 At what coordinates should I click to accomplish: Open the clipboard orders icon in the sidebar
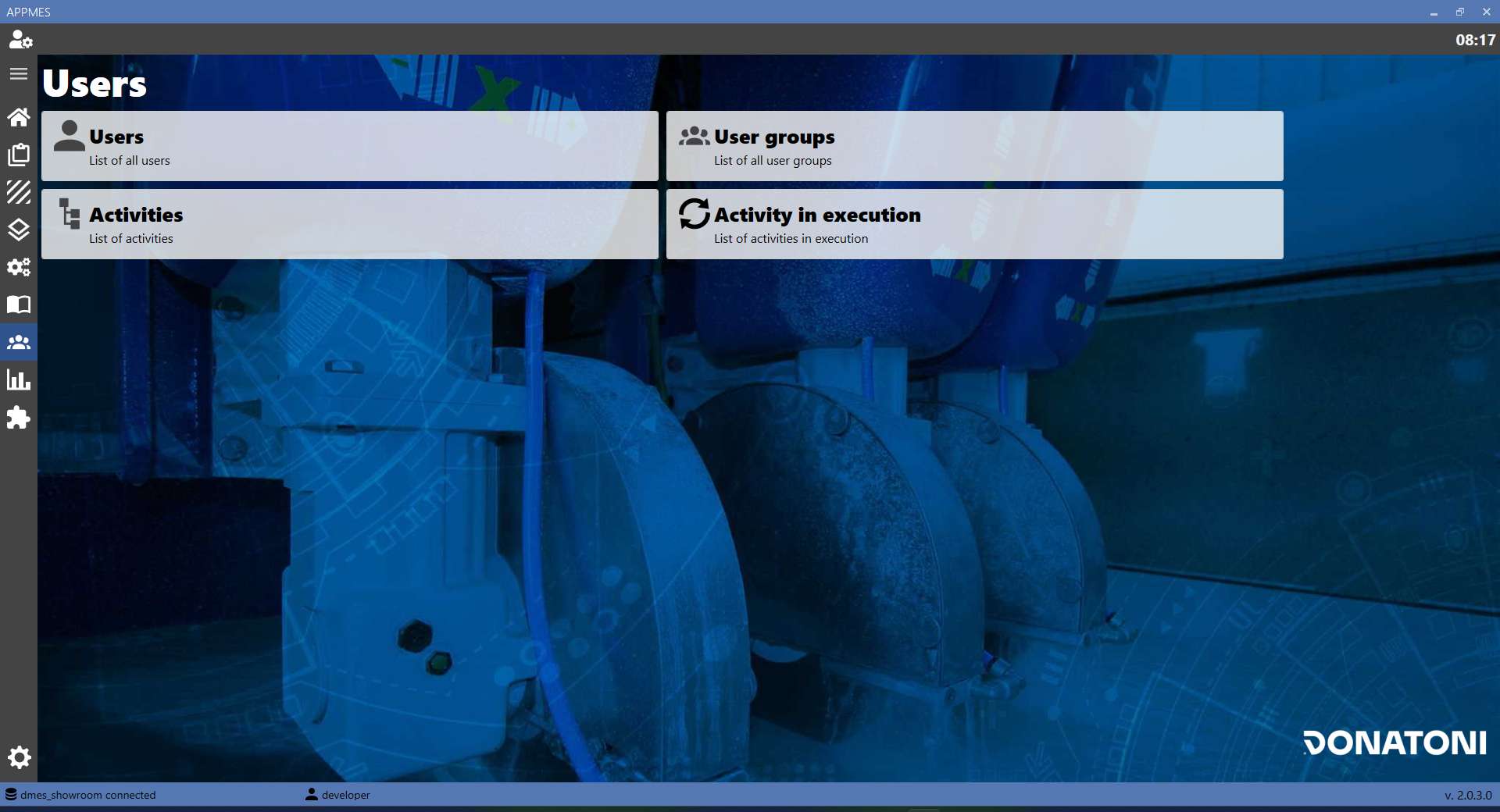(19, 155)
